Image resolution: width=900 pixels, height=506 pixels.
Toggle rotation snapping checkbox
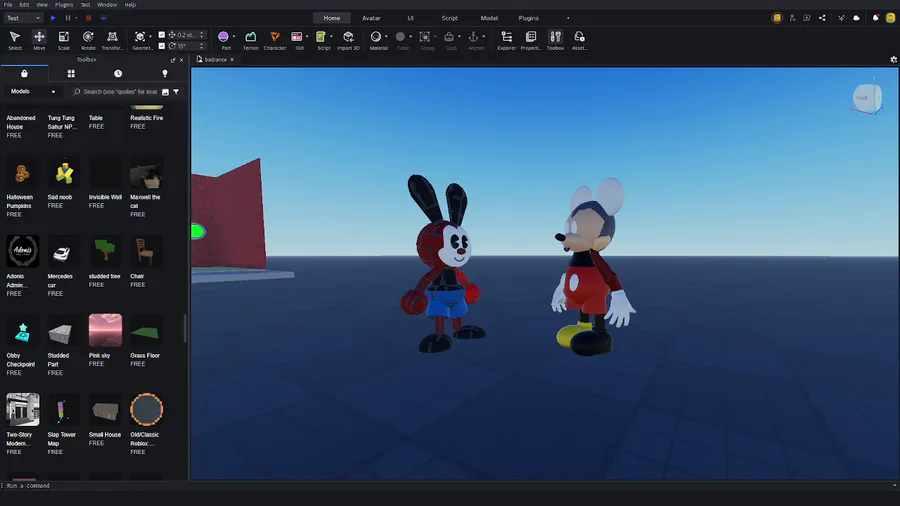pyautogui.click(x=161, y=46)
